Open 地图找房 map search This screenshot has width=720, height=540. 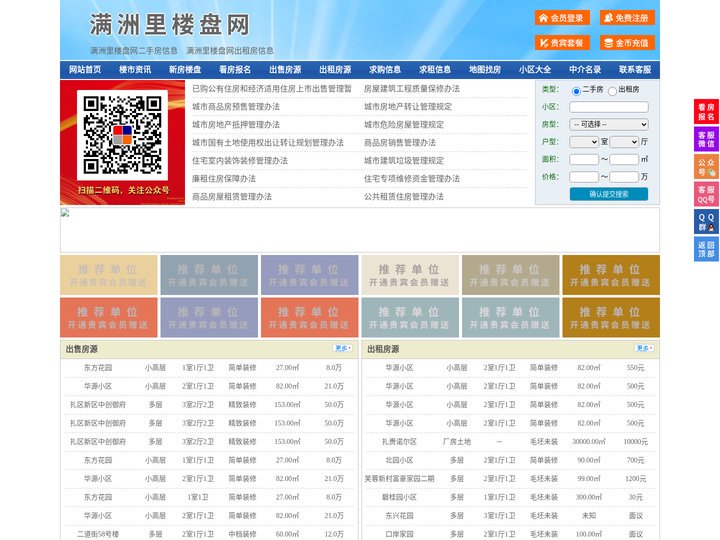point(485,70)
